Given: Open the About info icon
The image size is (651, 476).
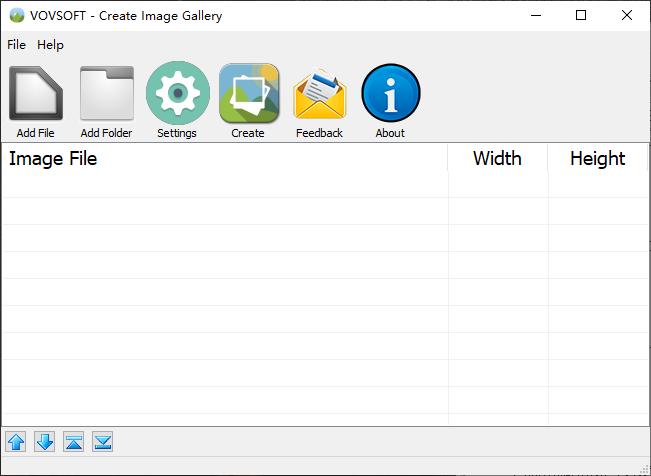Looking at the screenshot, I should (391, 93).
